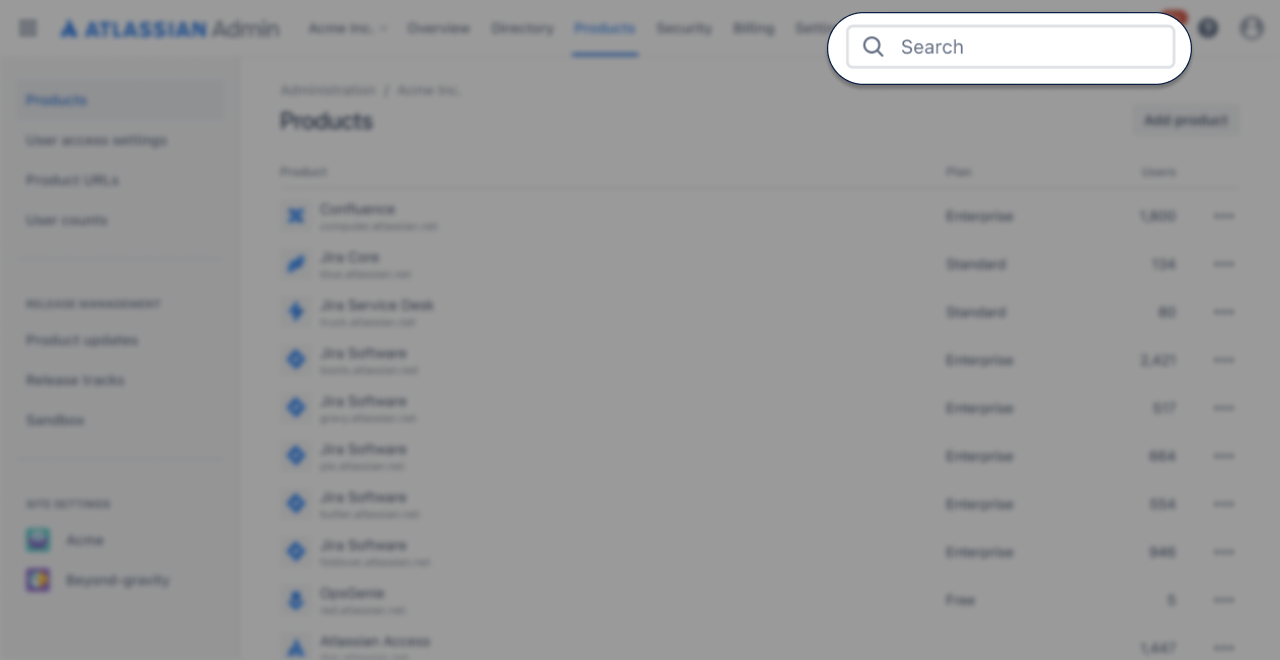Open the user profile avatar
Screen dimensions: 1280x660
1252,28
